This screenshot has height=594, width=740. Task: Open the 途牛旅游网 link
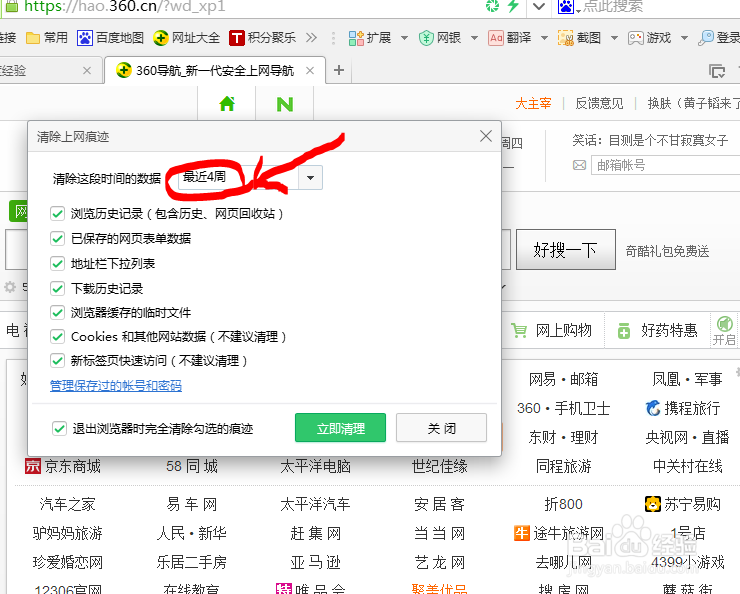pyautogui.click(x=559, y=534)
